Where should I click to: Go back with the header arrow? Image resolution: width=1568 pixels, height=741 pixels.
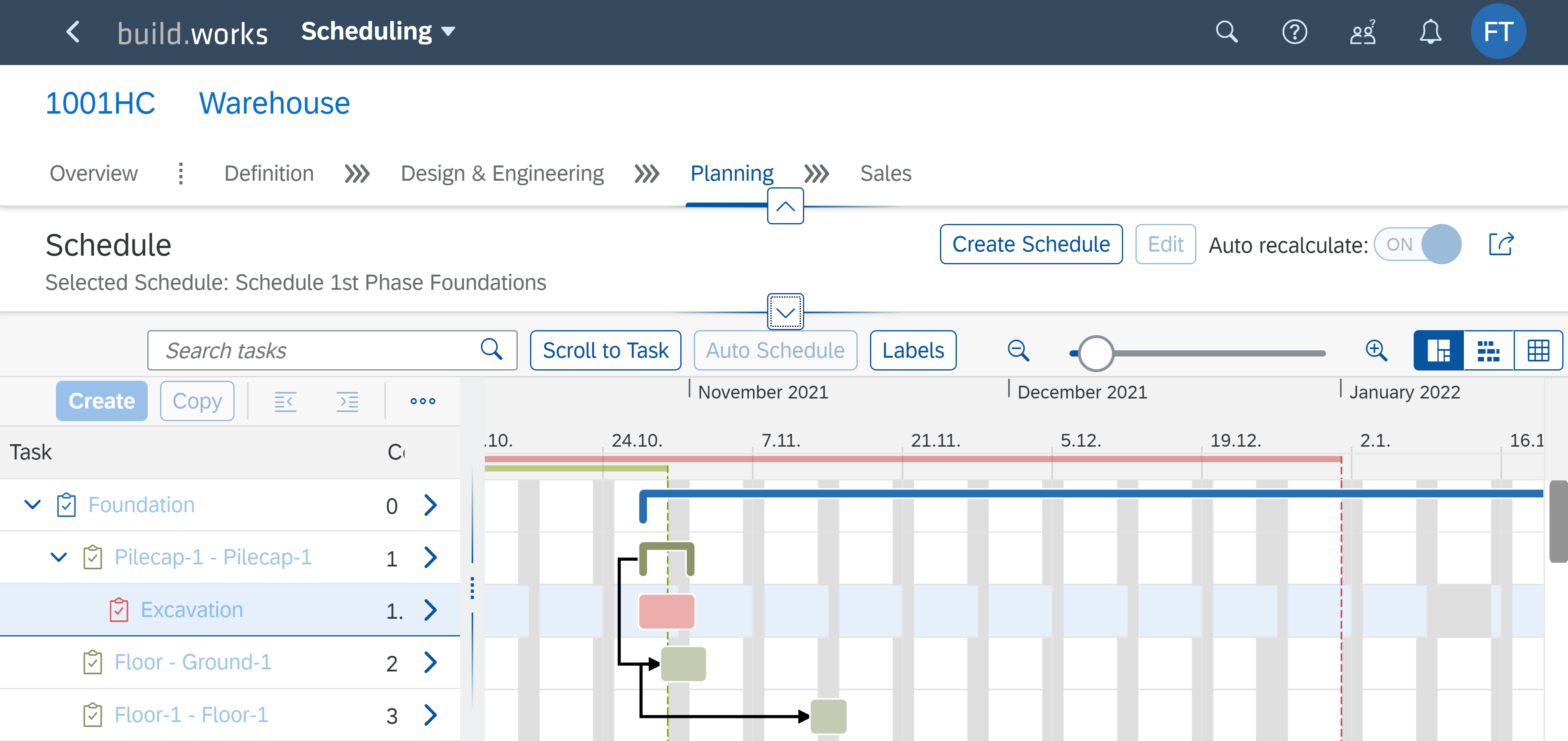[x=73, y=32]
